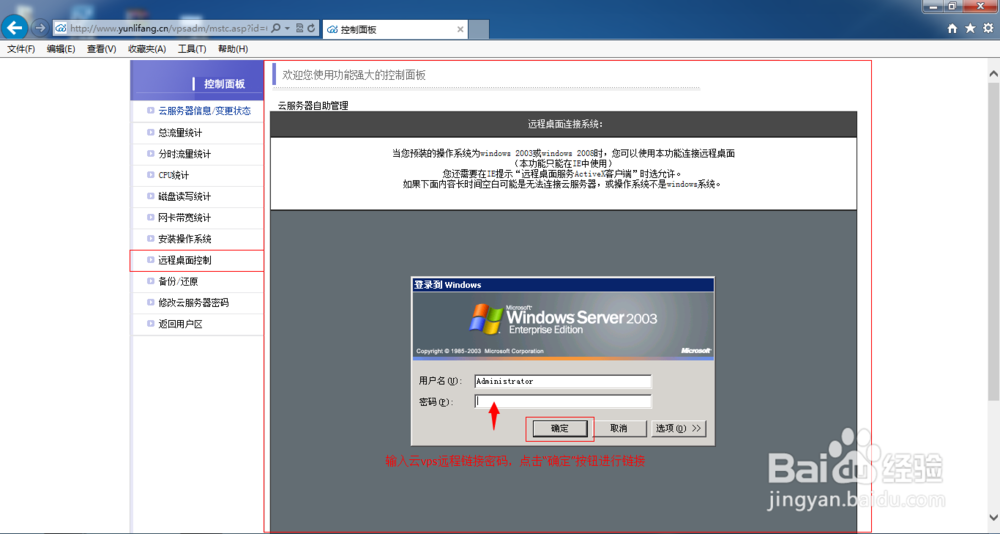1000x534 pixels.
Task: Click 云服务器自助管理 heading text
Action: click(313, 106)
